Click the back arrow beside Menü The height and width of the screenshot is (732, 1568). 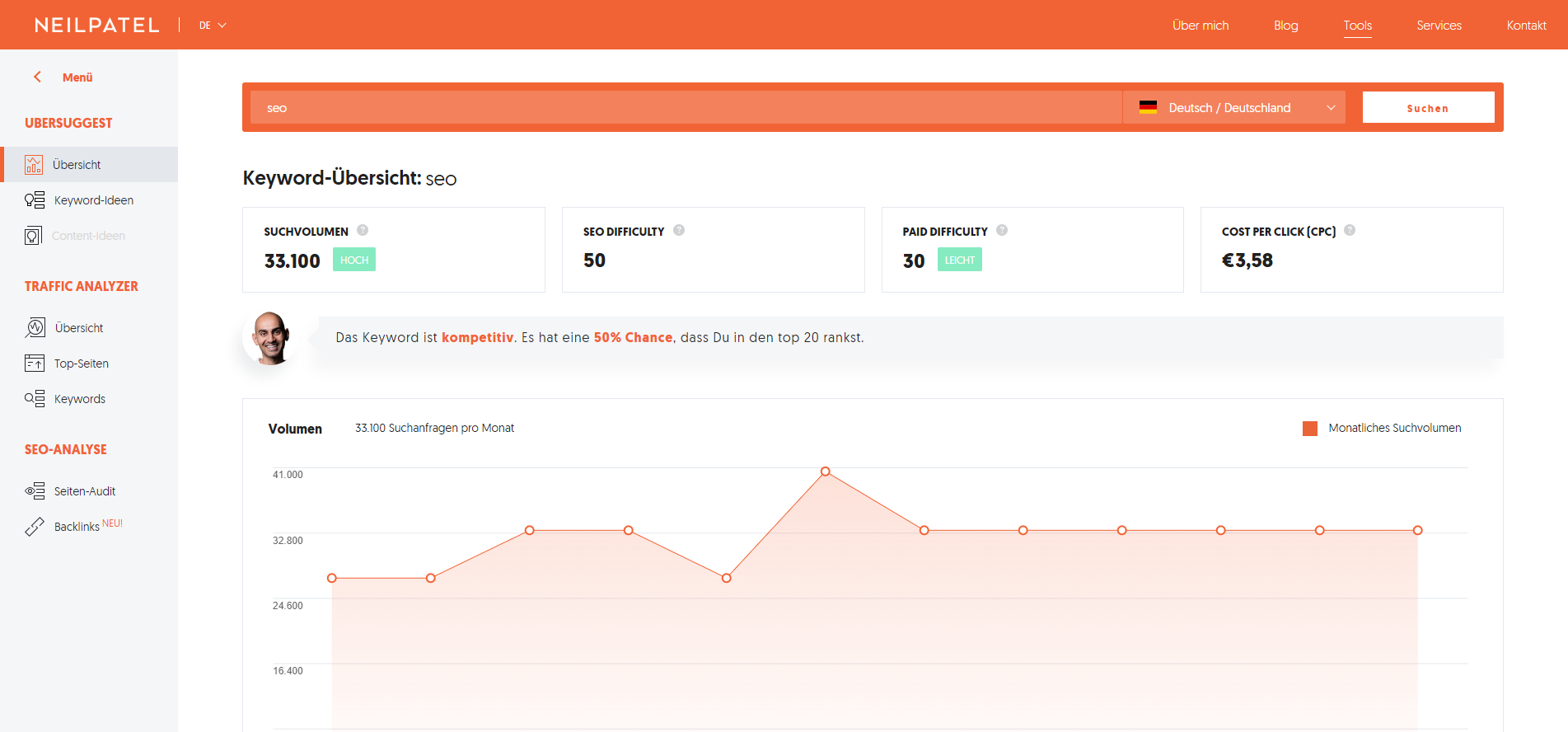(x=37, y=77)
